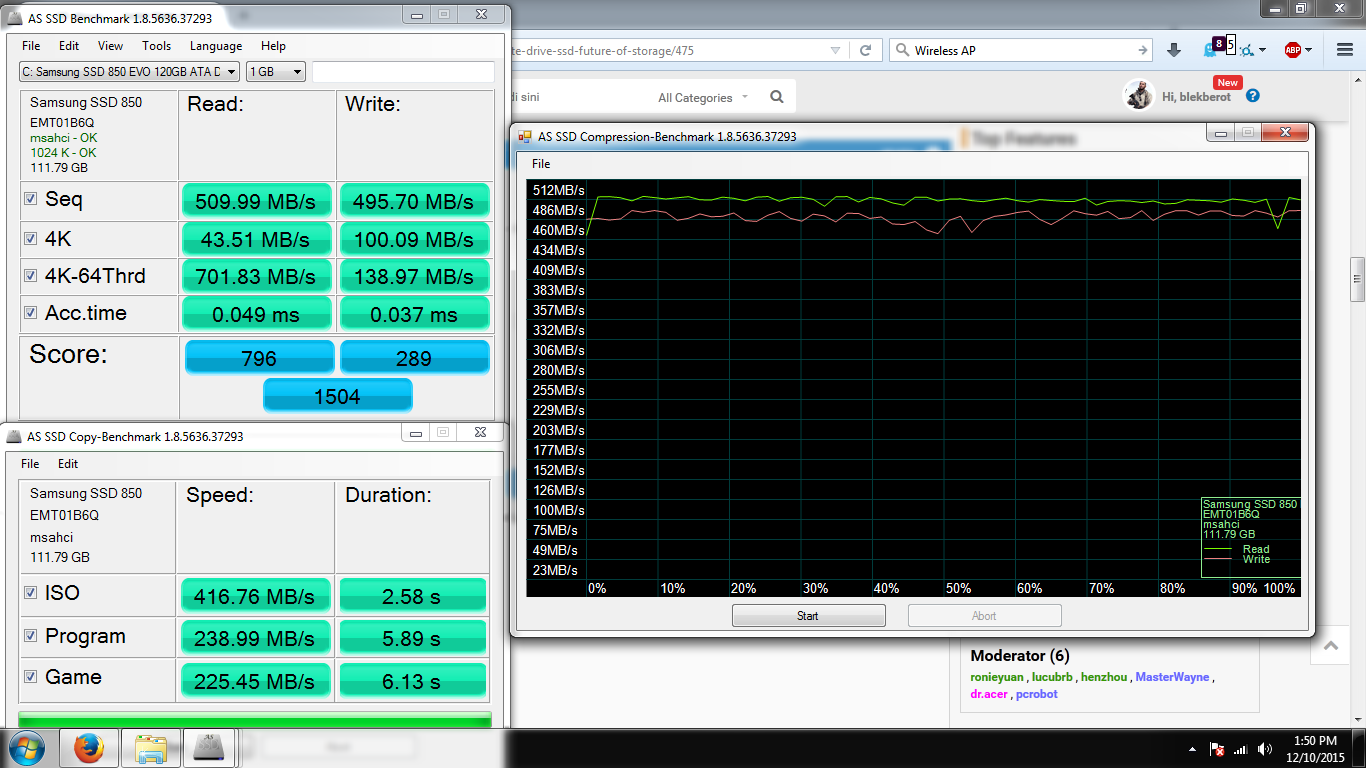Click the total score 1504 bar
1366x768 pixels.
point(337,395)
